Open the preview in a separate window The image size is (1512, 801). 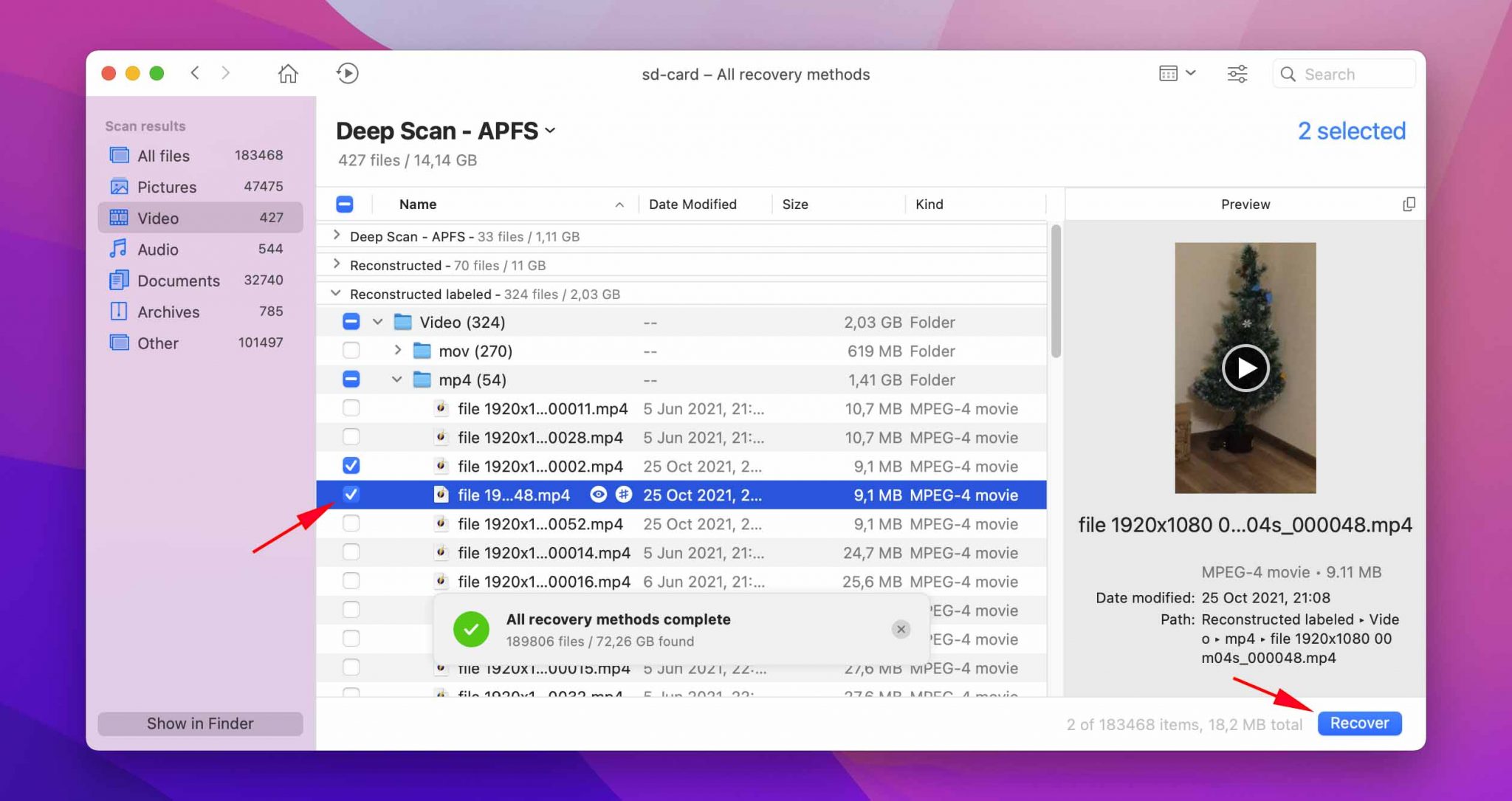point(1409,204)
